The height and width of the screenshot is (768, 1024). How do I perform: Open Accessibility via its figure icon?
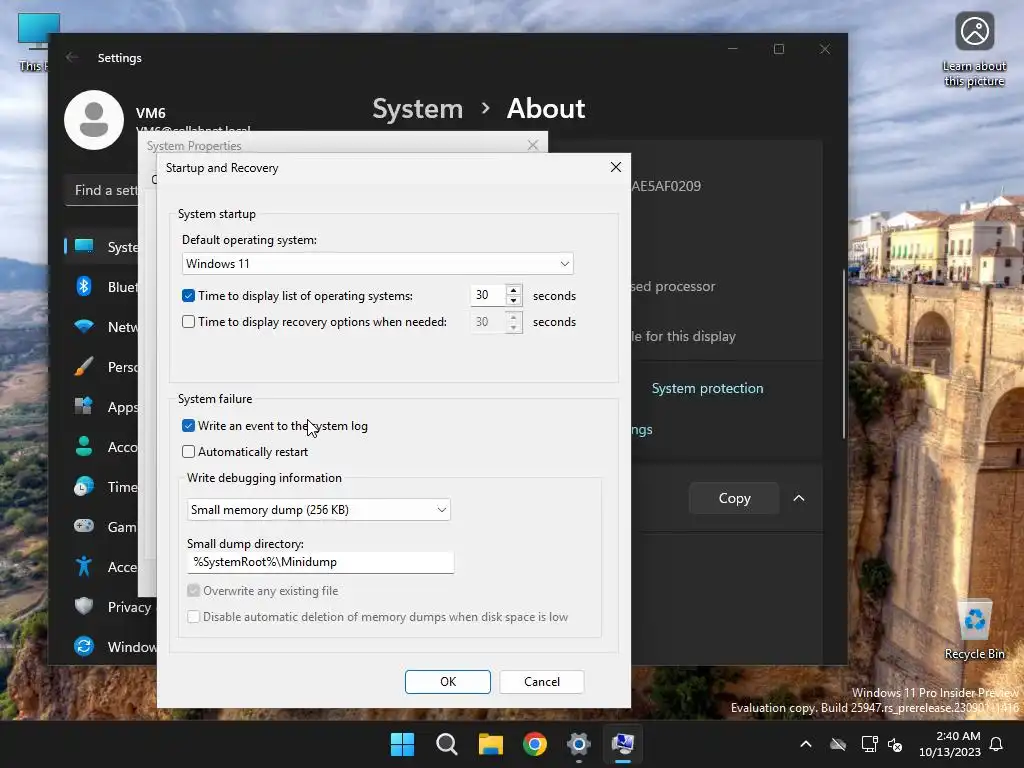click(x=84, y=566)
